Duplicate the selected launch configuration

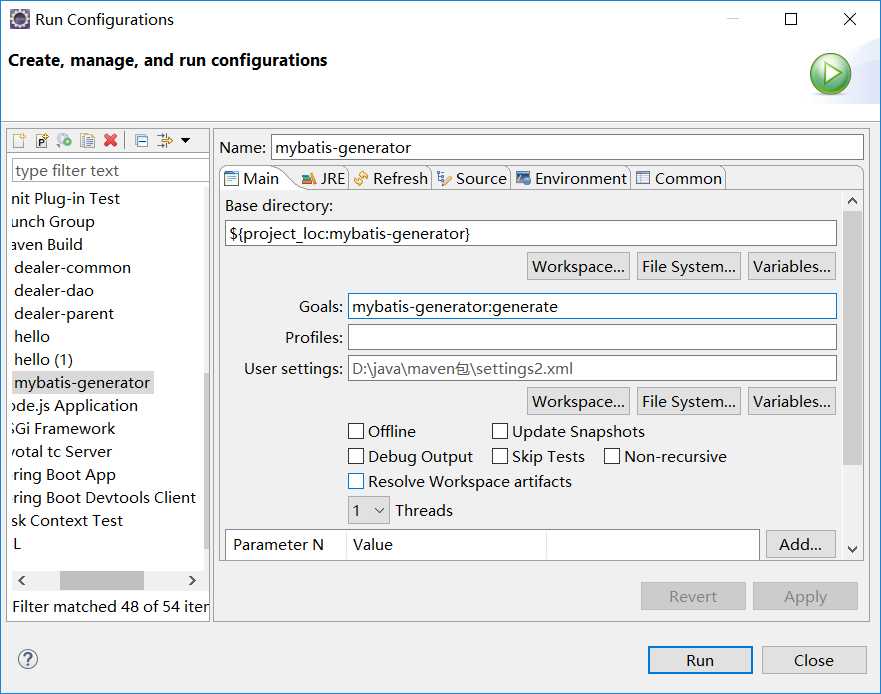(88, 140)
